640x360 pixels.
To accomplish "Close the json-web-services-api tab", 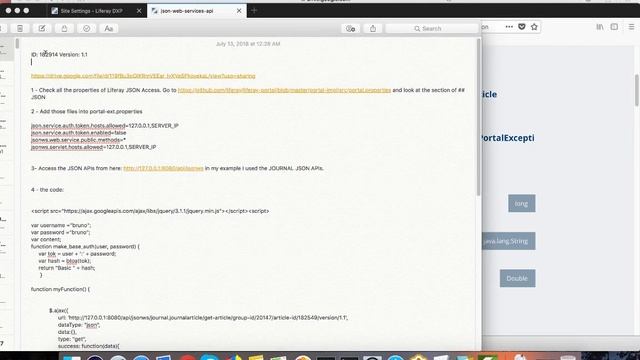I will [x=239, y=11].
